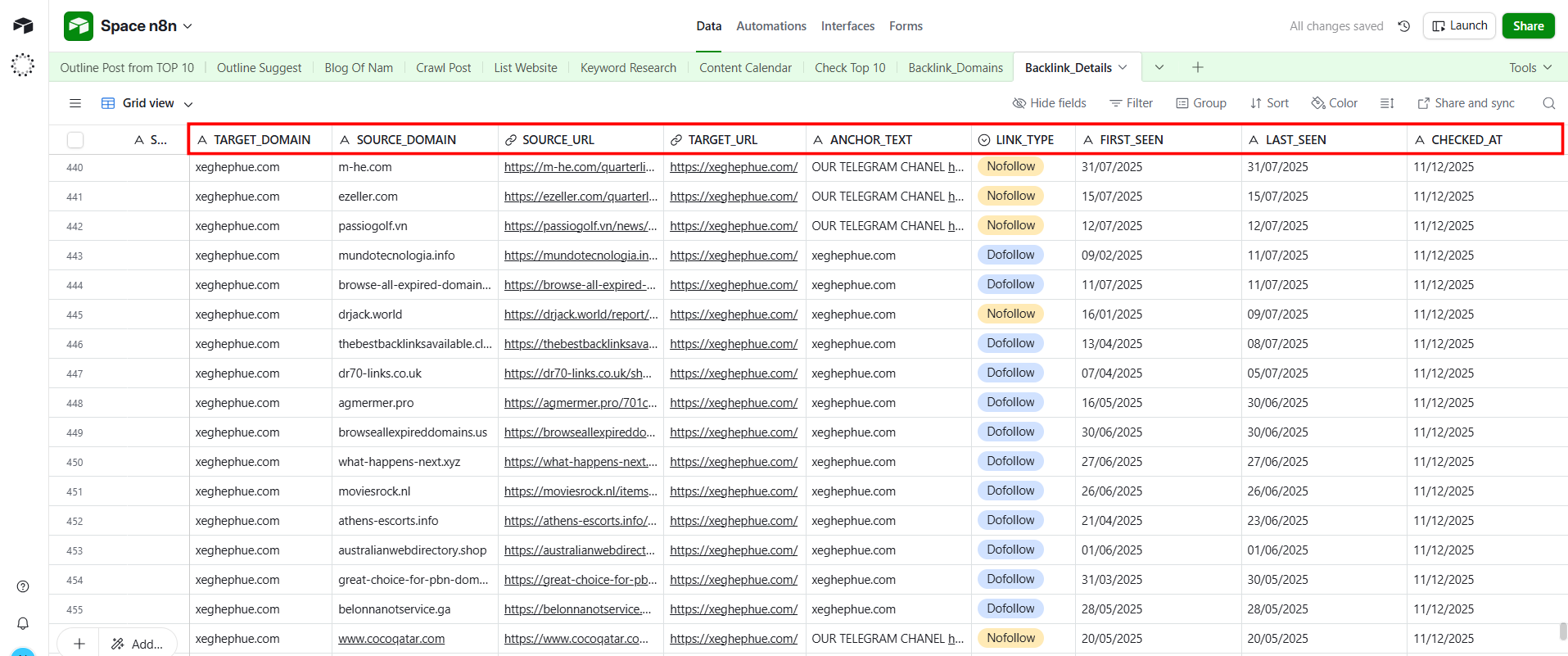
Task: Click the Nofollow tag in row 441
Action: [x=1010, y=196]
